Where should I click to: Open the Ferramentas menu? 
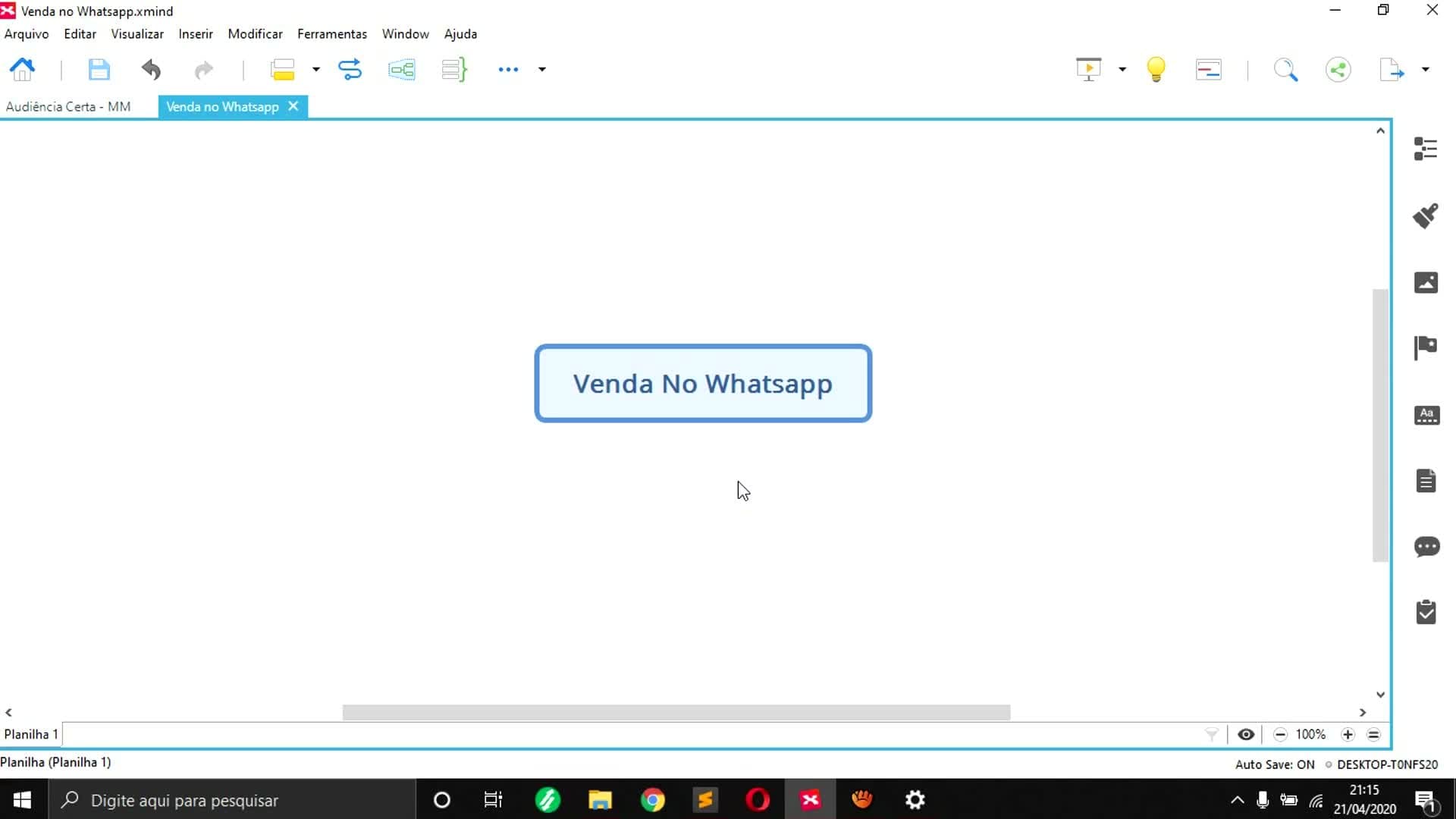[x=332, y=34]
